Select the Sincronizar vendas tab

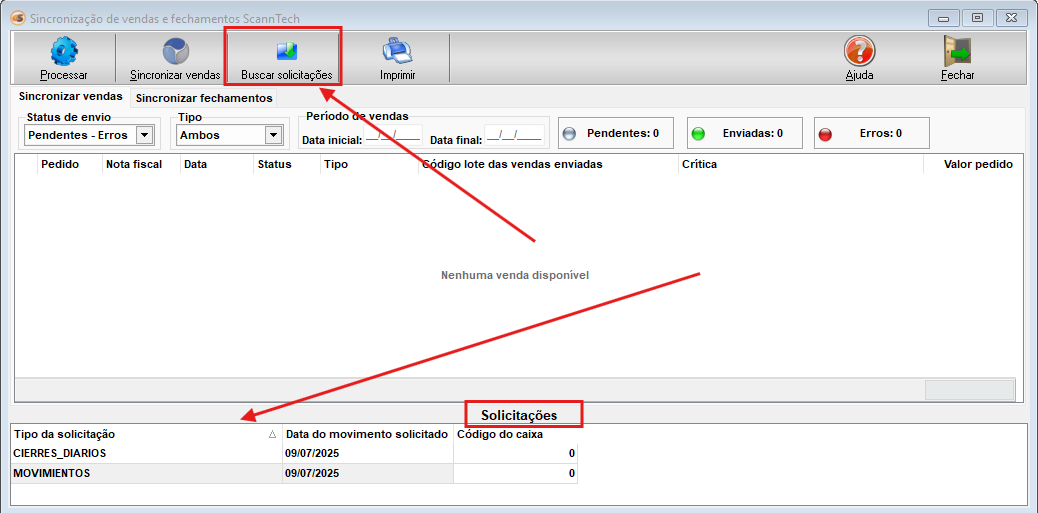(x=70, y=97)
